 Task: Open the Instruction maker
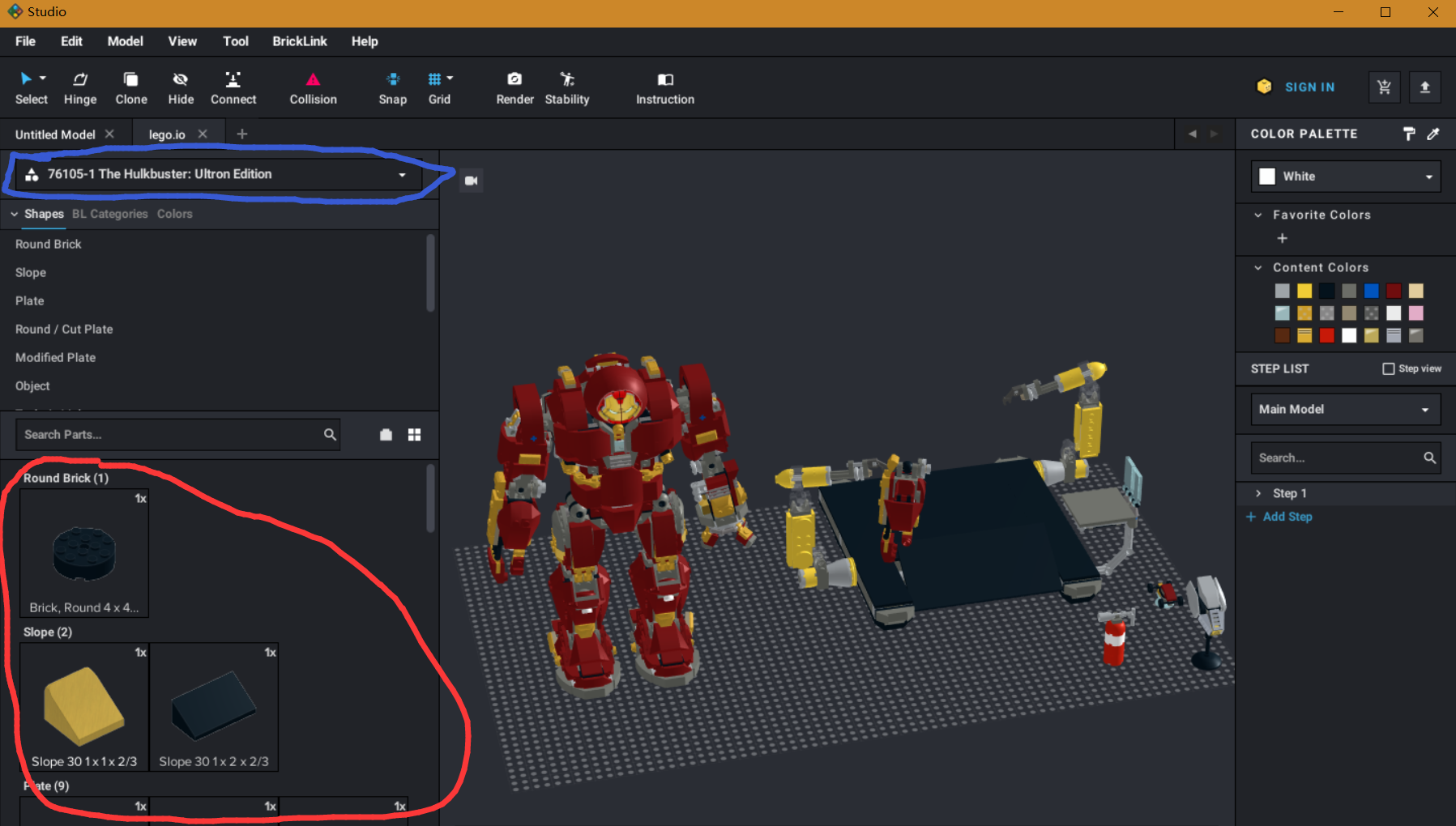coord(665,87)
